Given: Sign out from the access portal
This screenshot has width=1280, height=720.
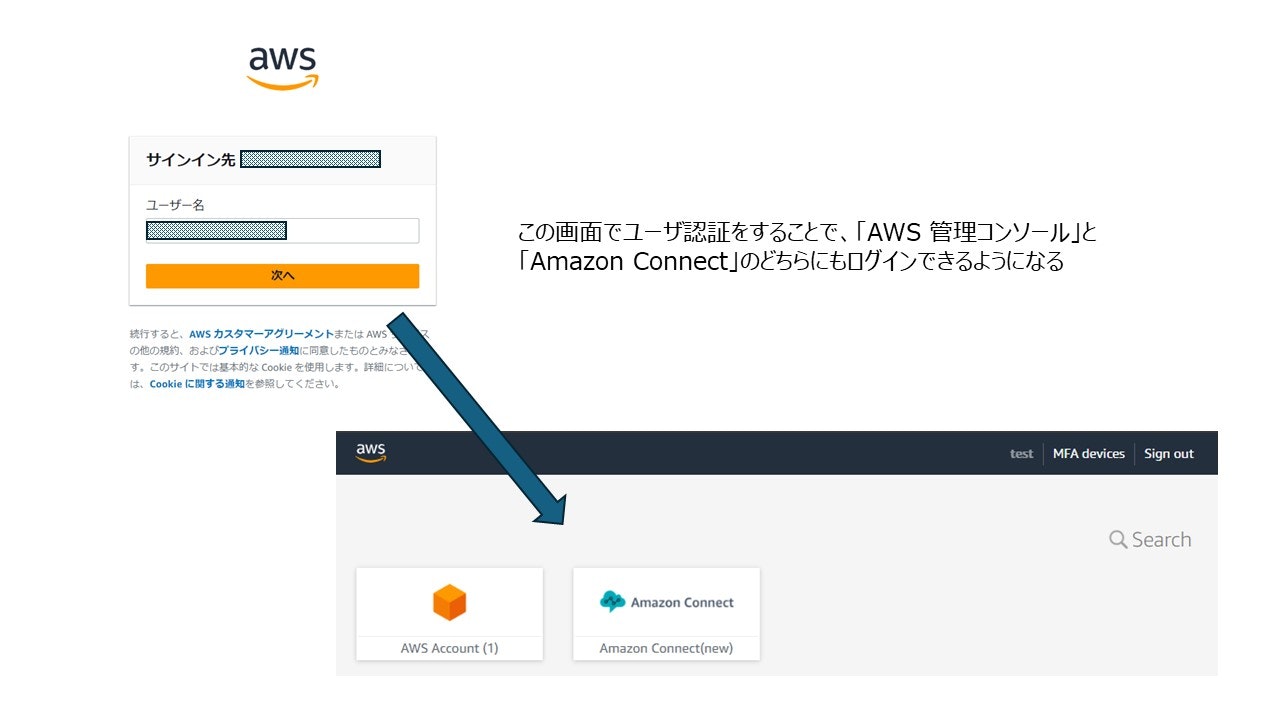Looking at the screenshot, I should pos(1168,453).
